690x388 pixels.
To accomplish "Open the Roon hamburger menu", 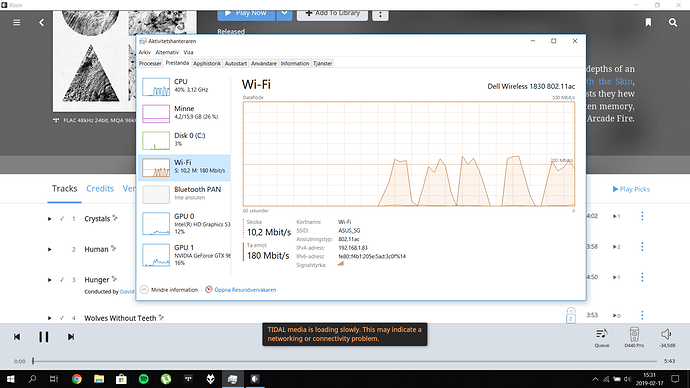I will [17, 22].
